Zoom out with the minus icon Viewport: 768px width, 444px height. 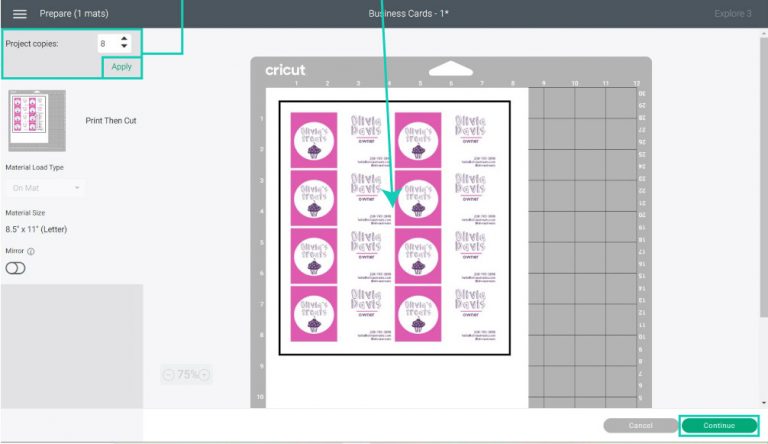point(168,375)
